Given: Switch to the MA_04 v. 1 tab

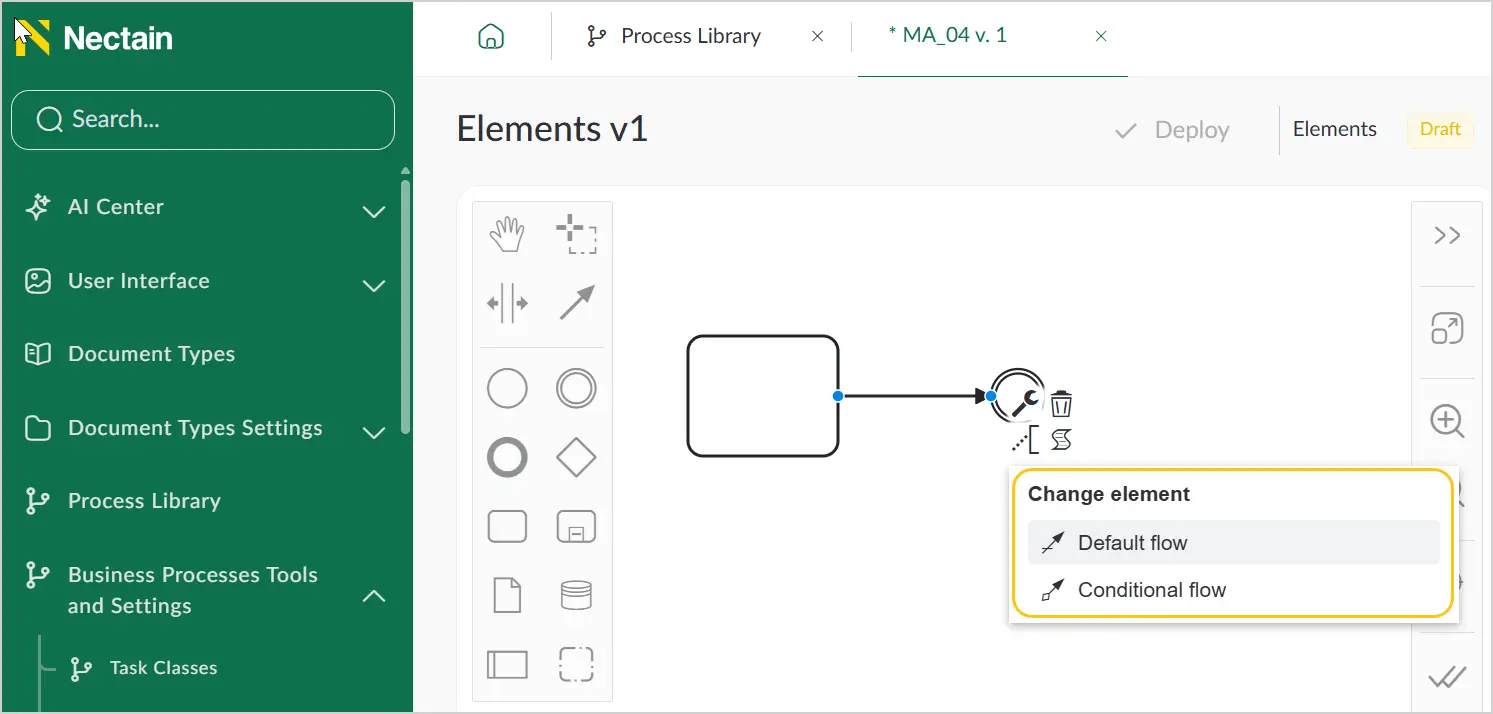Looking at the screenshot, I should click(x=947, y=36).
